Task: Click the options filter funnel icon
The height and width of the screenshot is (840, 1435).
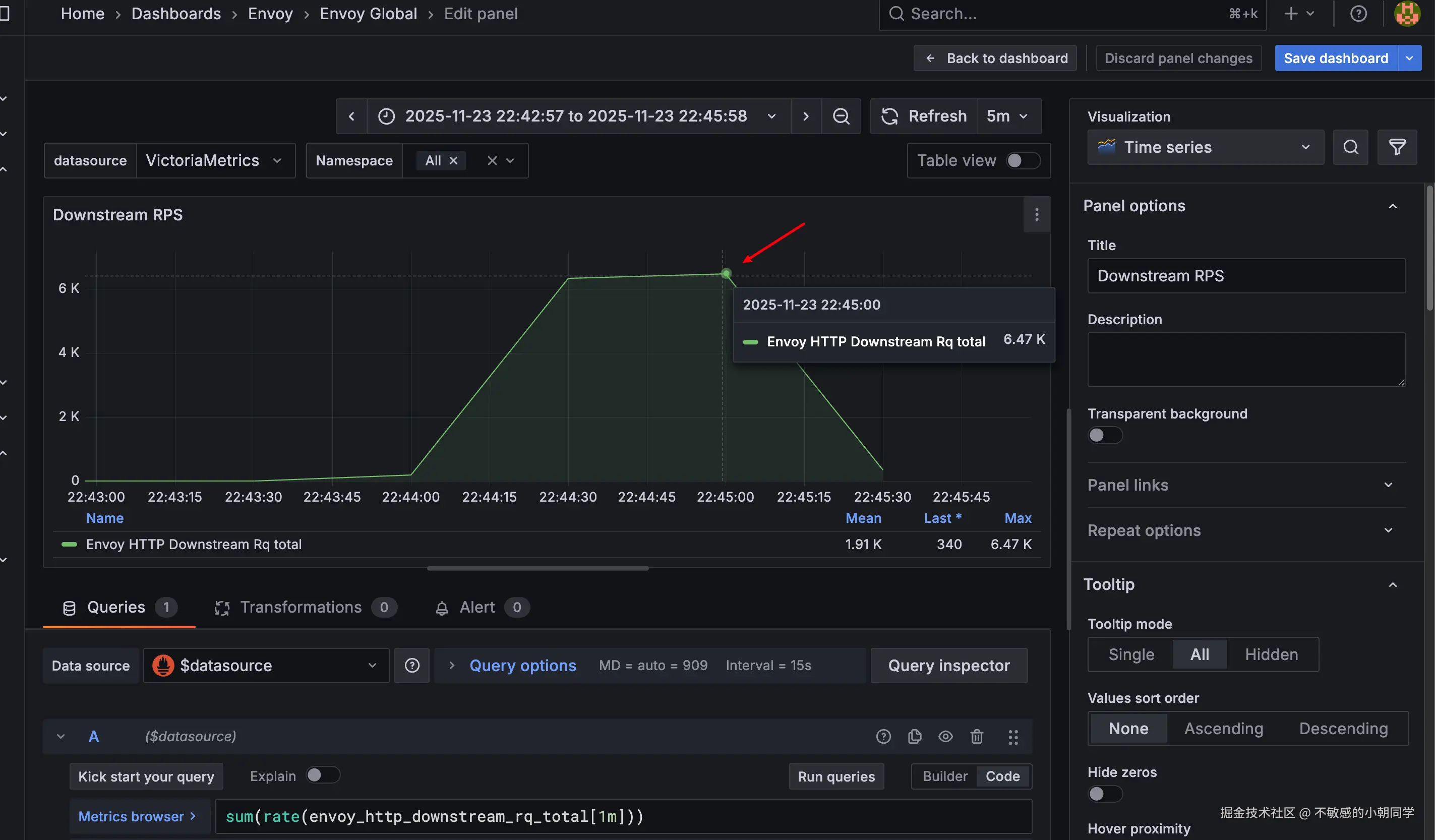Action: [1396, 148]
